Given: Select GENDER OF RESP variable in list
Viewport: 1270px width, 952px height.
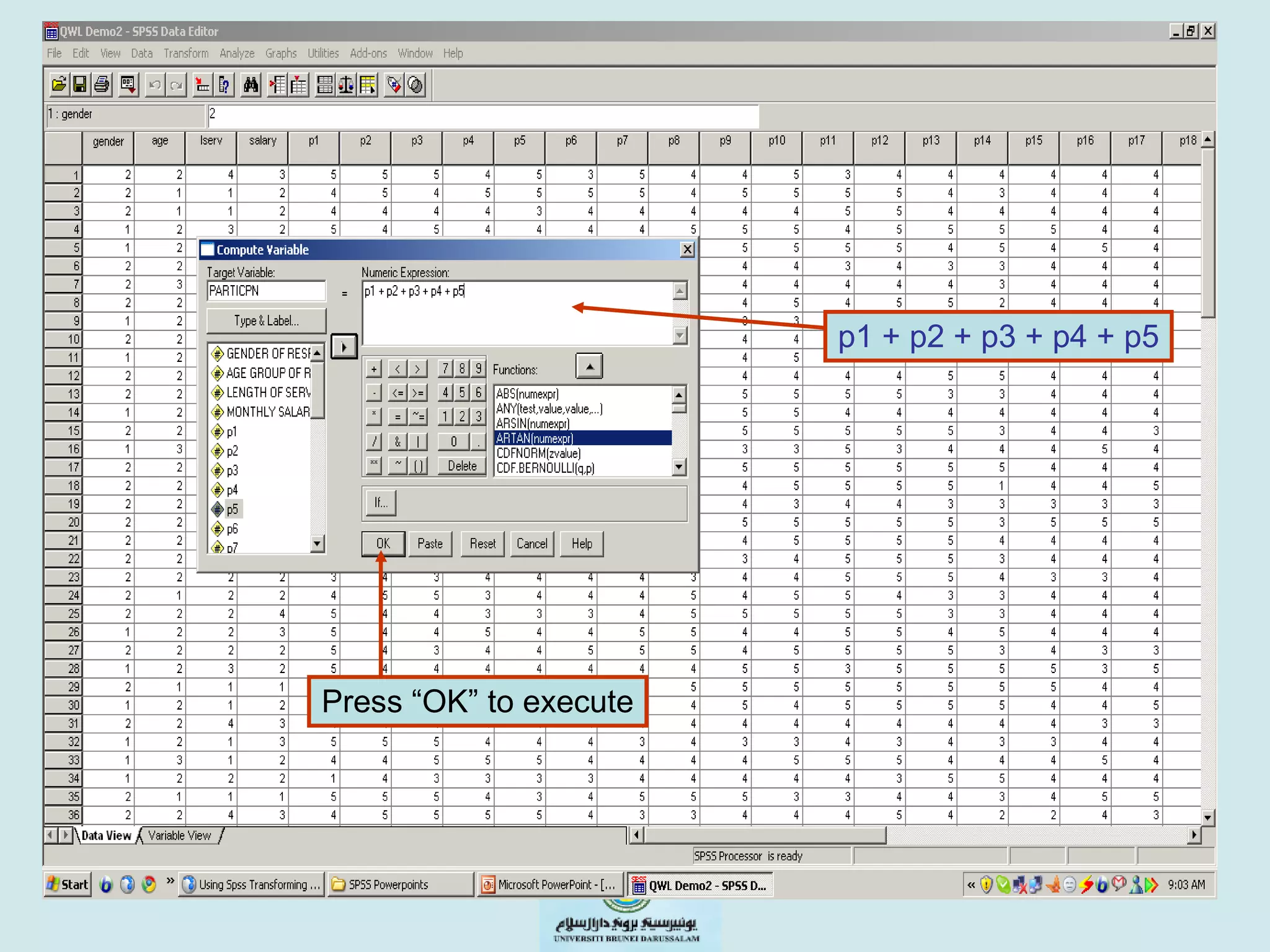Looking at the screenshot, I should (x=260, y=353).
